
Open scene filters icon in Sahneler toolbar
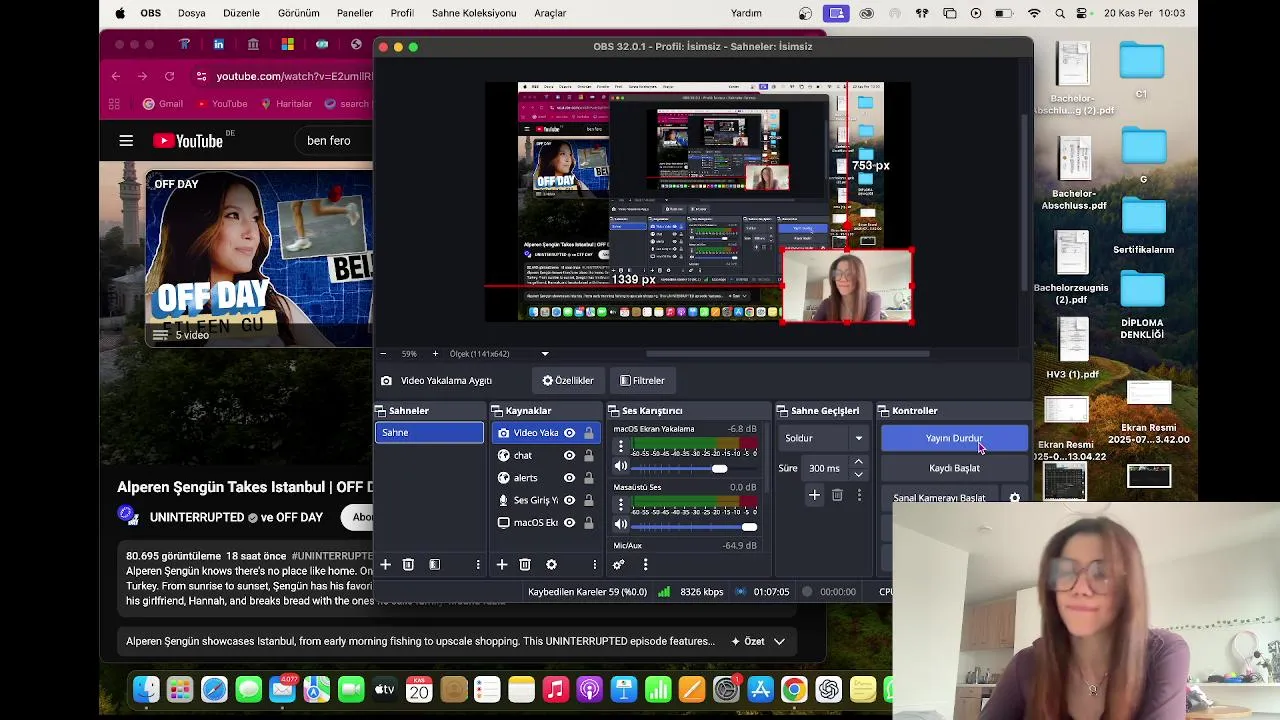point(434,565)
